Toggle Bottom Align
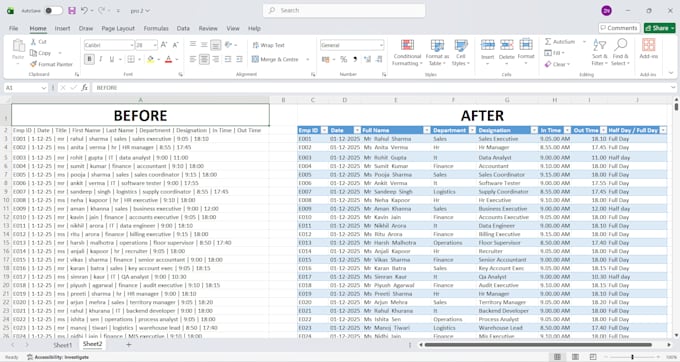This screenshot has width=680, height=362. (x=216, y=45)
